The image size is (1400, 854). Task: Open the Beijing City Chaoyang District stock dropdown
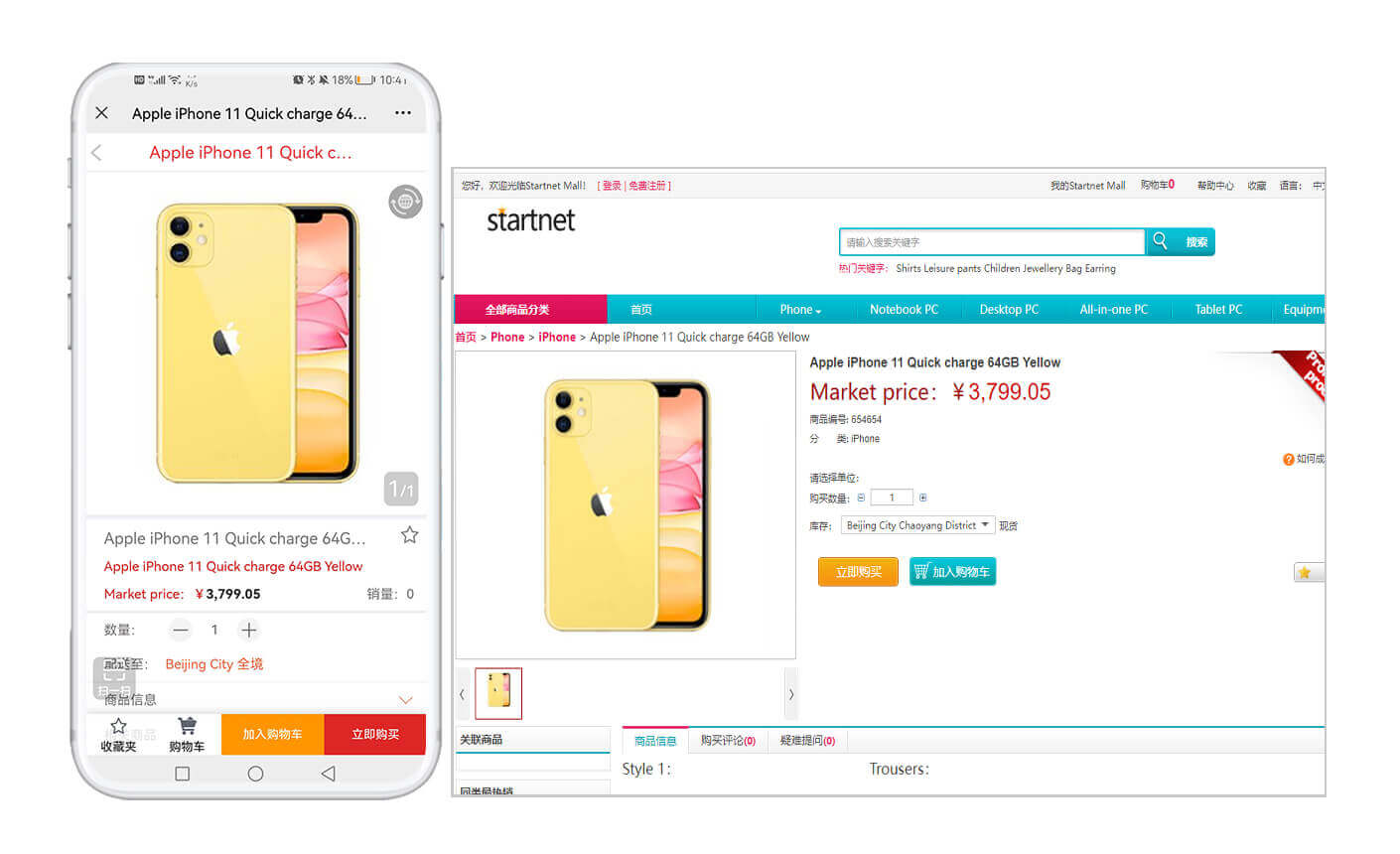[917, 525]
